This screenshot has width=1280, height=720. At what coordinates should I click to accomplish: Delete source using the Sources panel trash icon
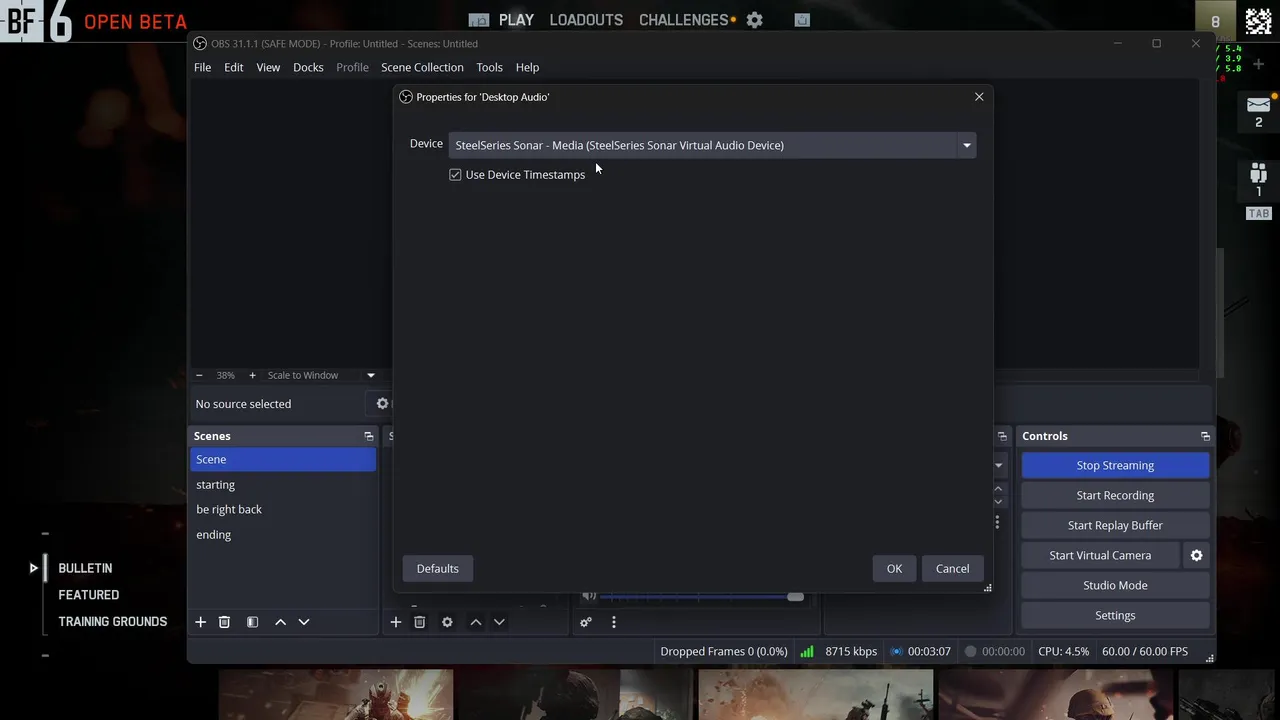coord(419,622)
